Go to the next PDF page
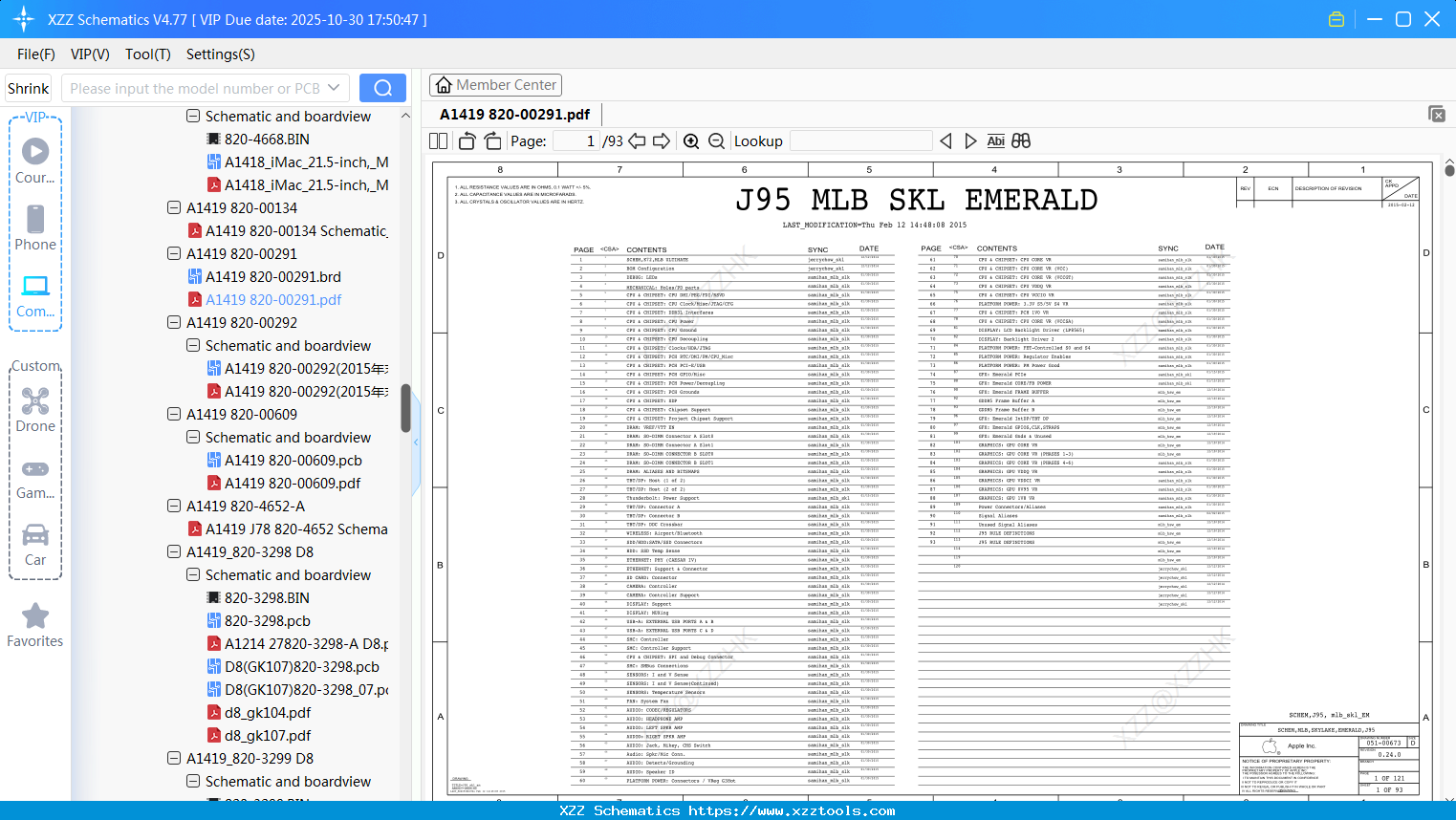 coord(662,141)
